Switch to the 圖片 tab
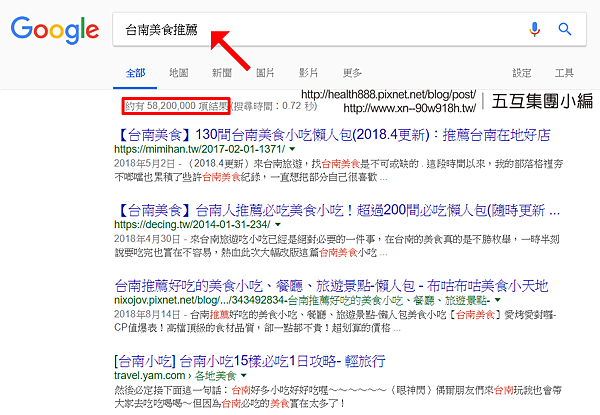The width and height of the screenshot is (600, 415). tap(265, 73)
